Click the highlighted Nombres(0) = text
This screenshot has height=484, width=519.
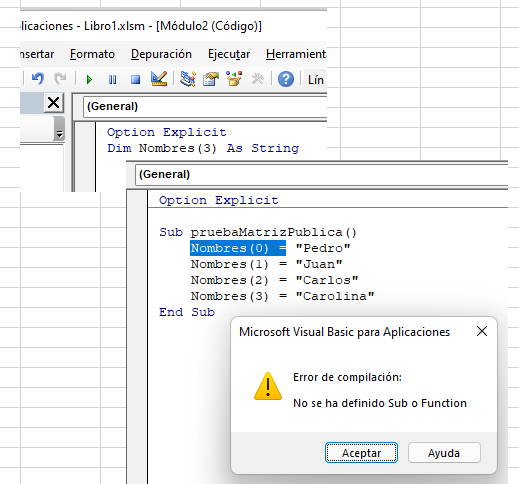[x=238, y=248]
